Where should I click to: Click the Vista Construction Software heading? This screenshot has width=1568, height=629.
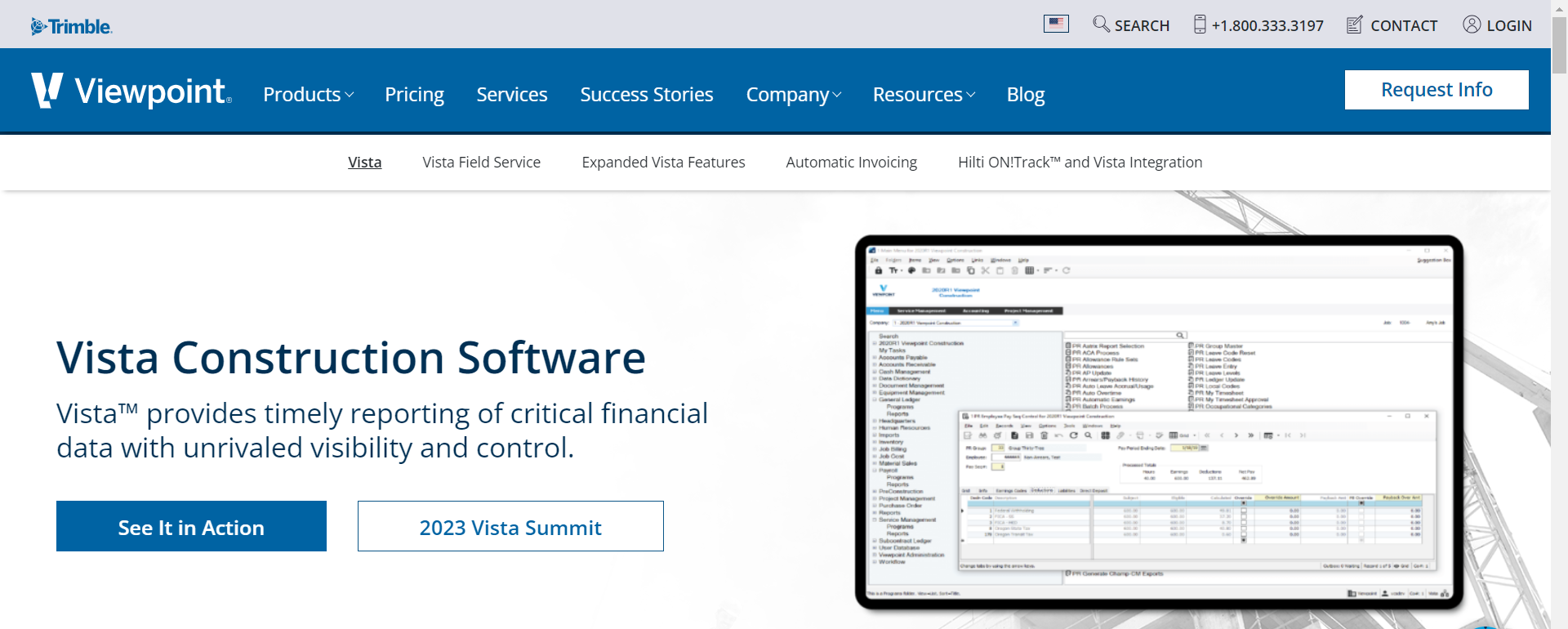(351, 358)
